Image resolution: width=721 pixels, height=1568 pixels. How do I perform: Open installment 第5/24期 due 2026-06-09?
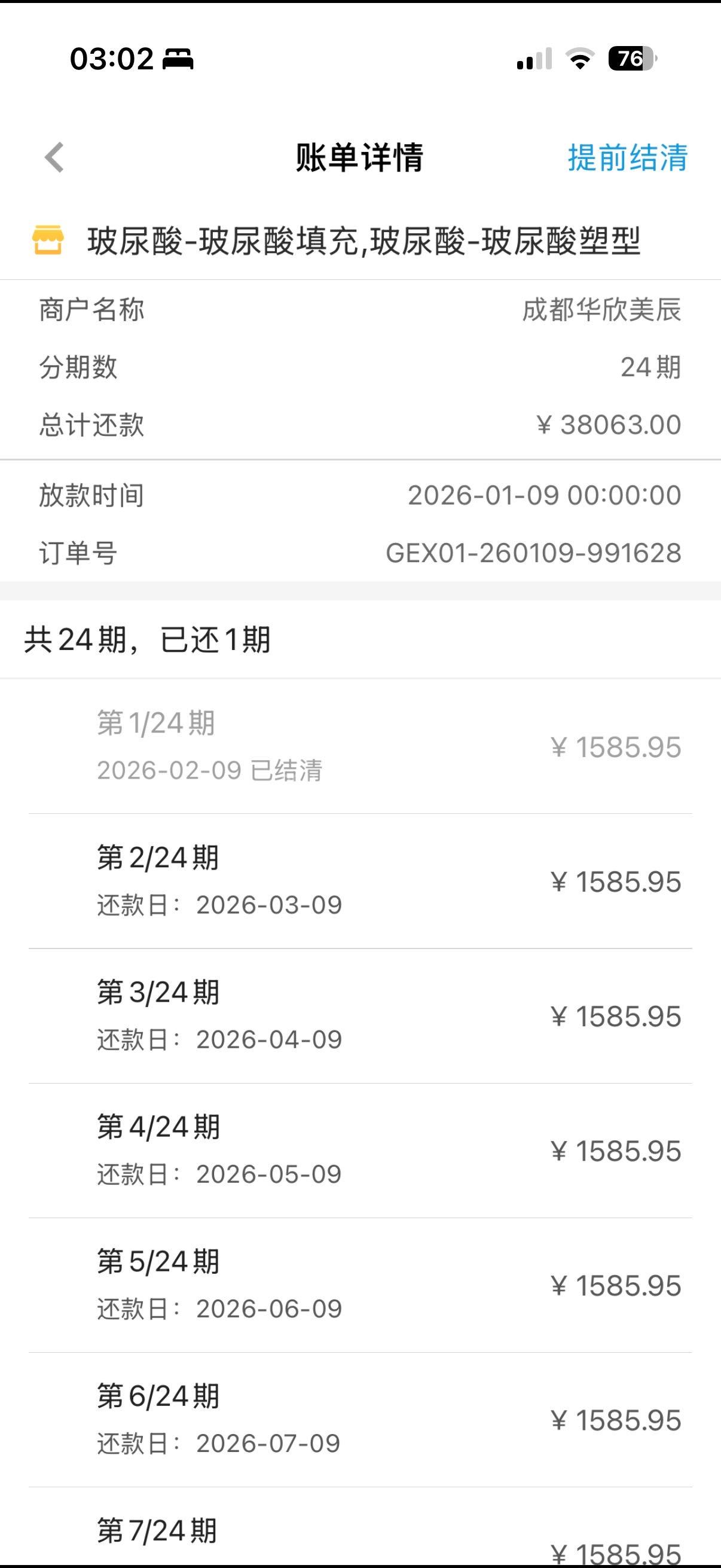(360, 1285)
